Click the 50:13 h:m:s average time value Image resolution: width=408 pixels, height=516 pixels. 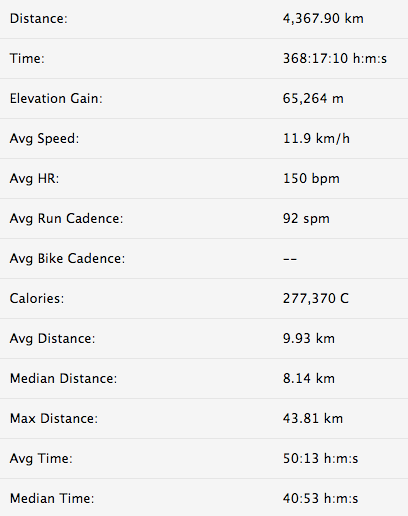[x=320, y=458]
